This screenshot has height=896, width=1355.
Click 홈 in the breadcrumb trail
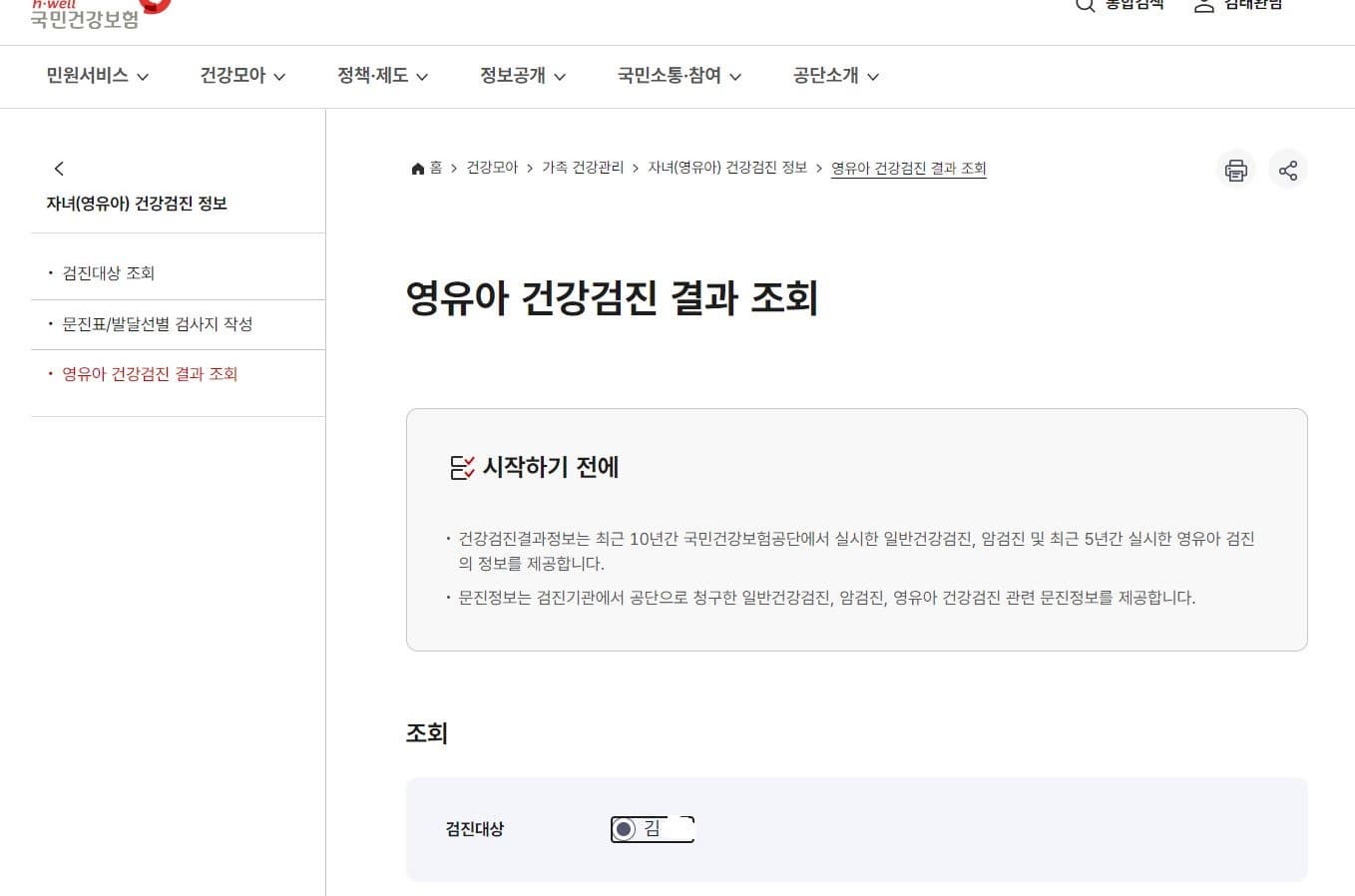(435, 168)
